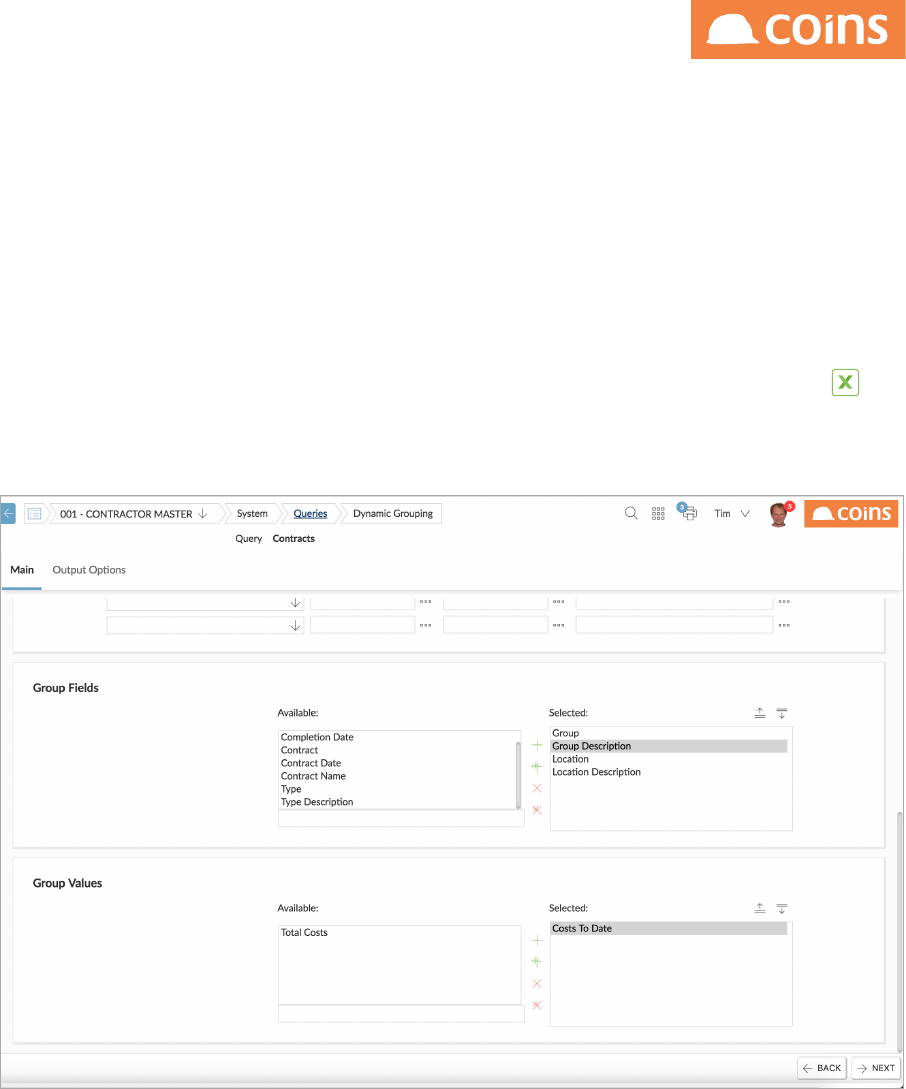Open the apps grid icon
This screenshot has height=1089, width=906.
pos(658,513)
